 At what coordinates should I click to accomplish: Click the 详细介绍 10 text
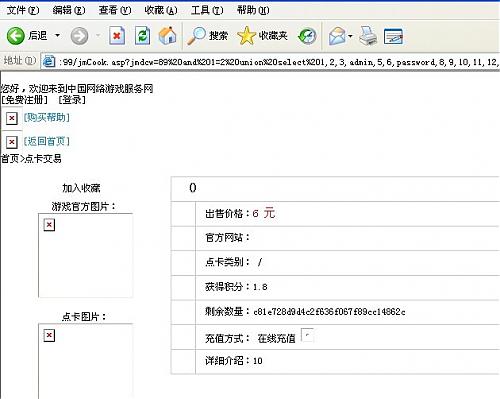tap(234, 361)
